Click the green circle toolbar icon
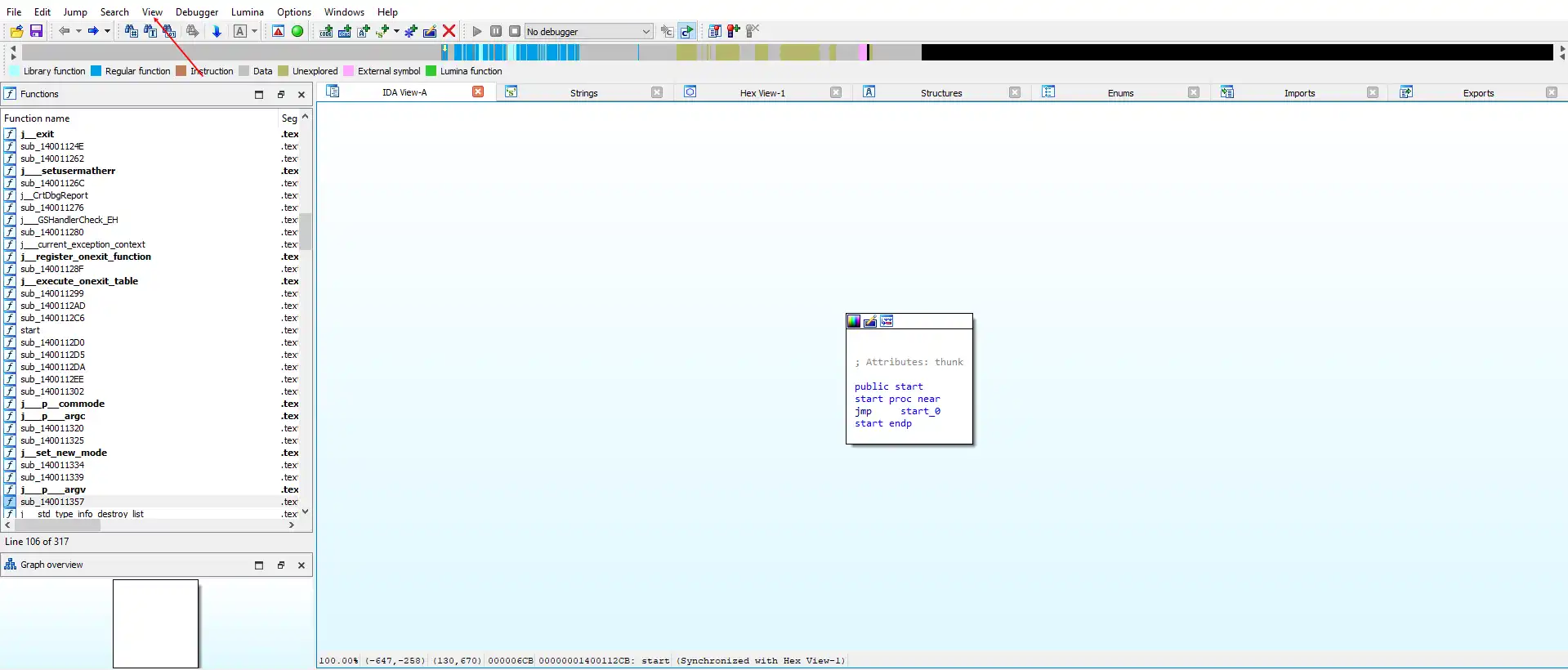This screenshot has height=670, width=1568. point(297,31)
